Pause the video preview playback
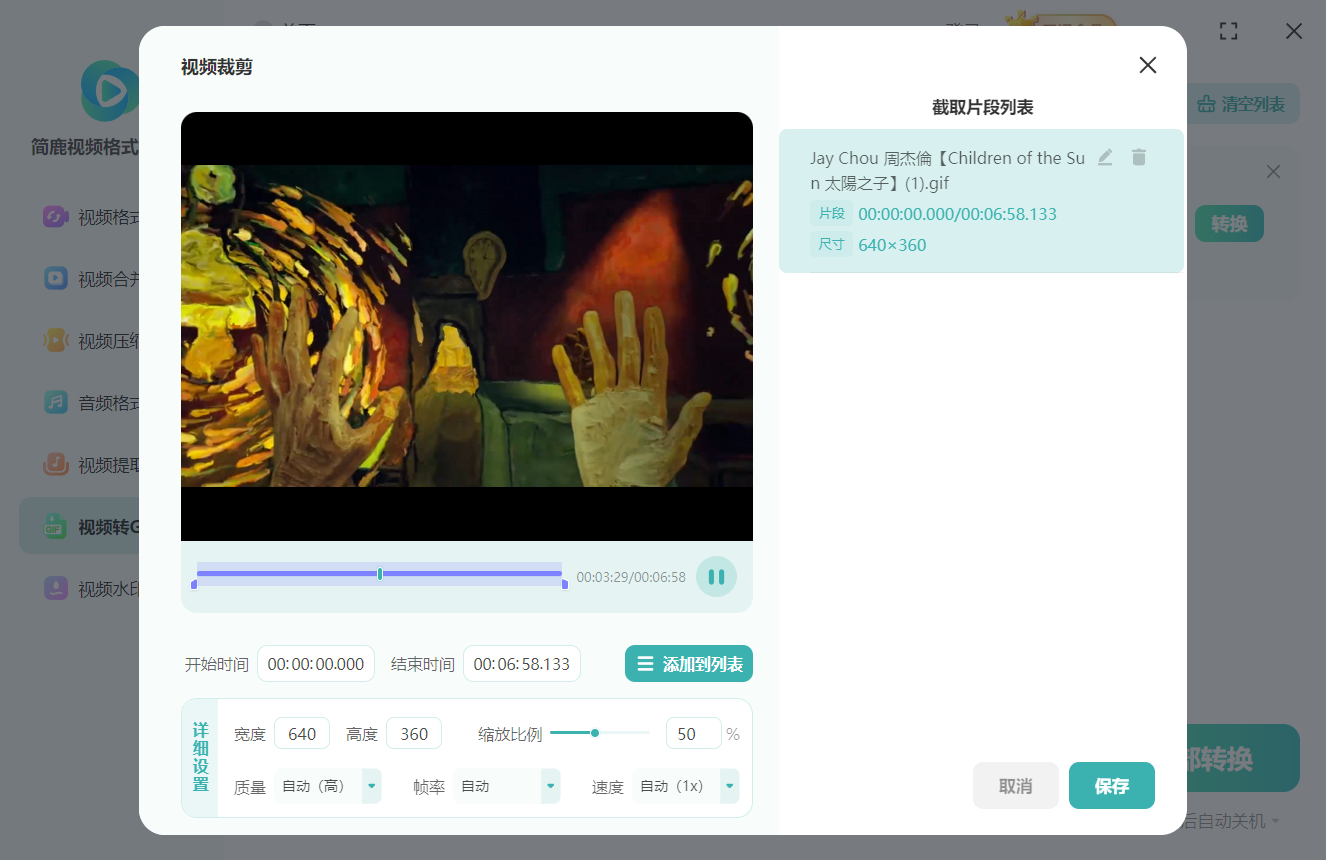The image size is (1326, 860). click(x=716, y=577)
